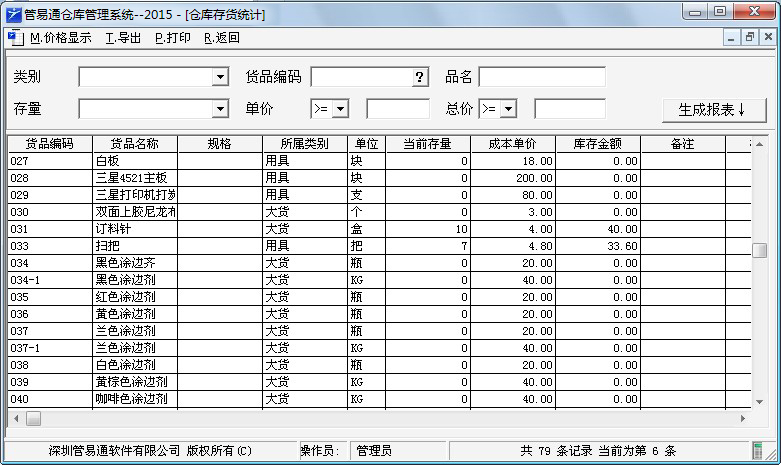Open the 存量 dropdown list
Image resolution: width=781 pixels, height=465 pixels.
pos(220,109)
